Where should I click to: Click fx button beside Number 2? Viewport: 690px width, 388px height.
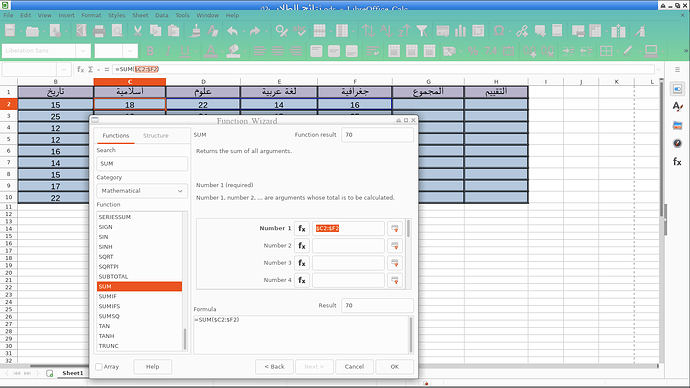coord(301,245)
